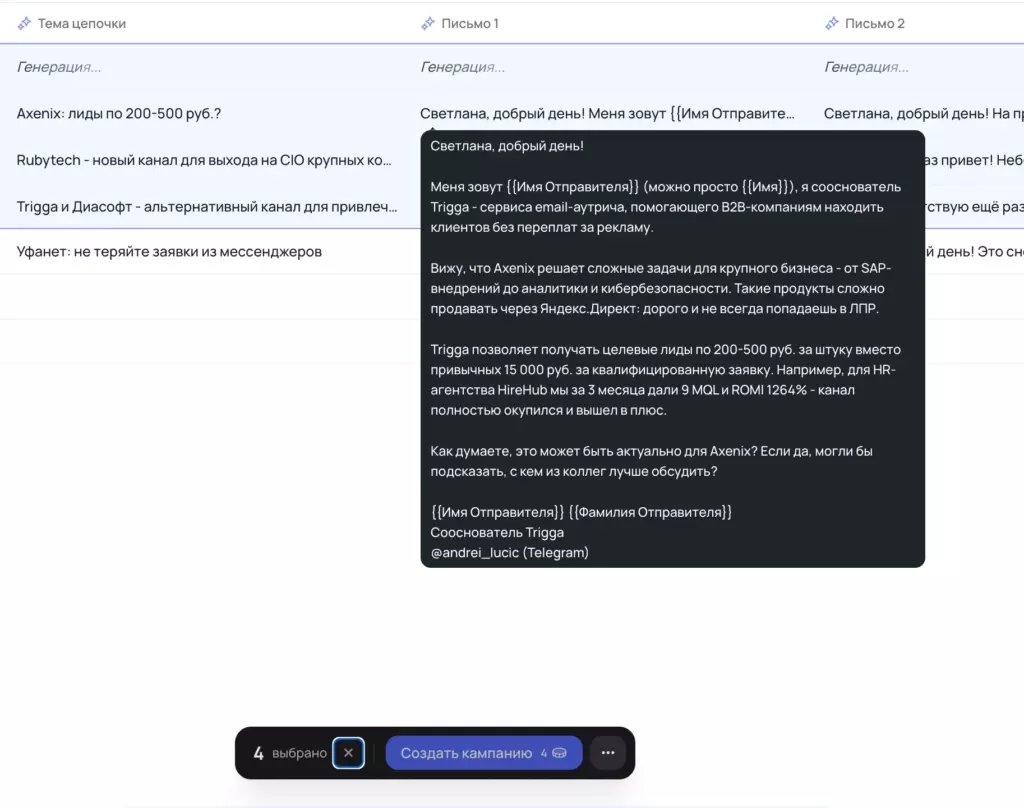Image resolution: width=1024 pixels, height=808 pixels.
Task: Sort by Тема цепочки column header
Action: coord(82,24)
